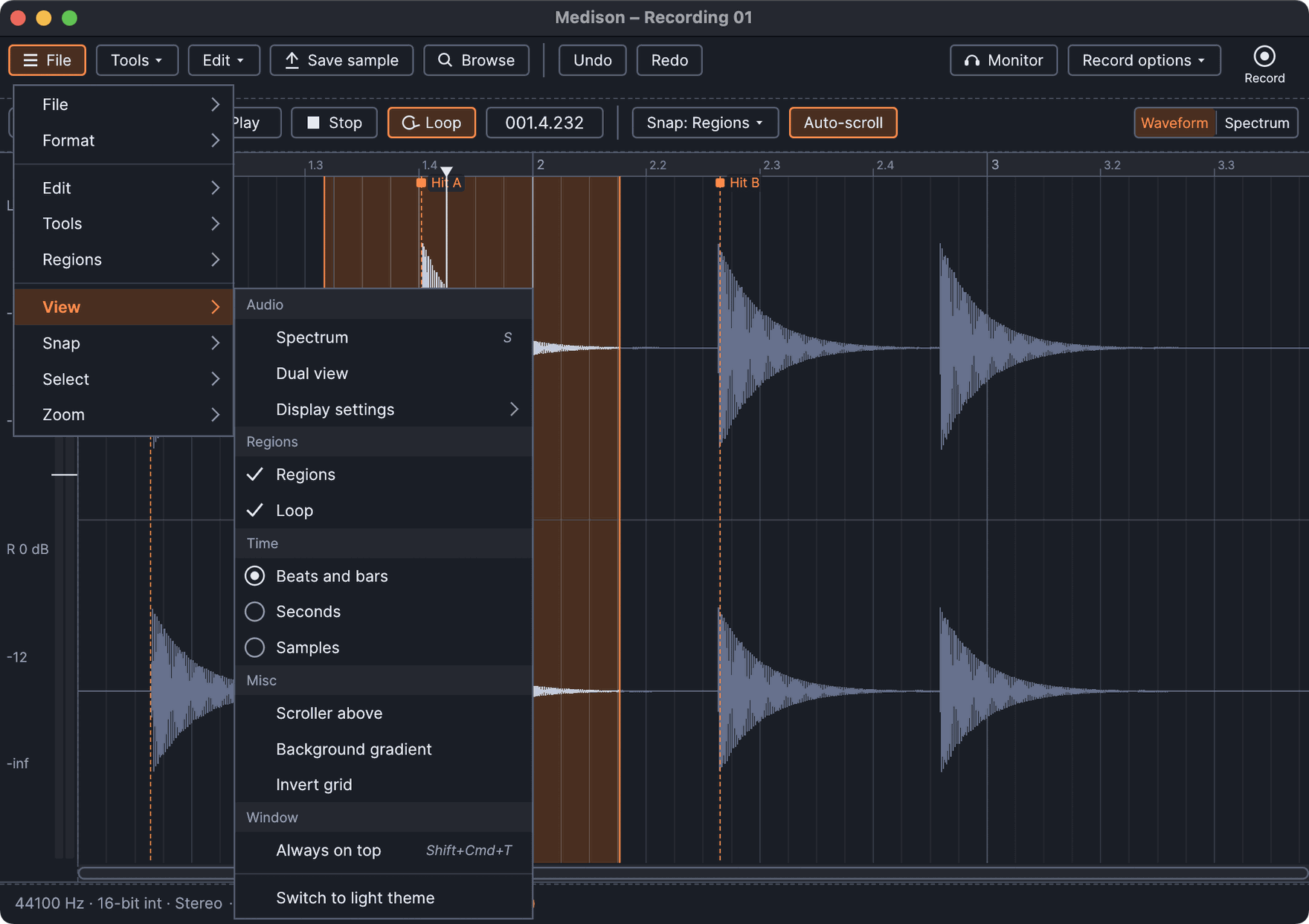Choose Scroller above option
This screenshot has height=924, width=1309.
pos(383,713)
